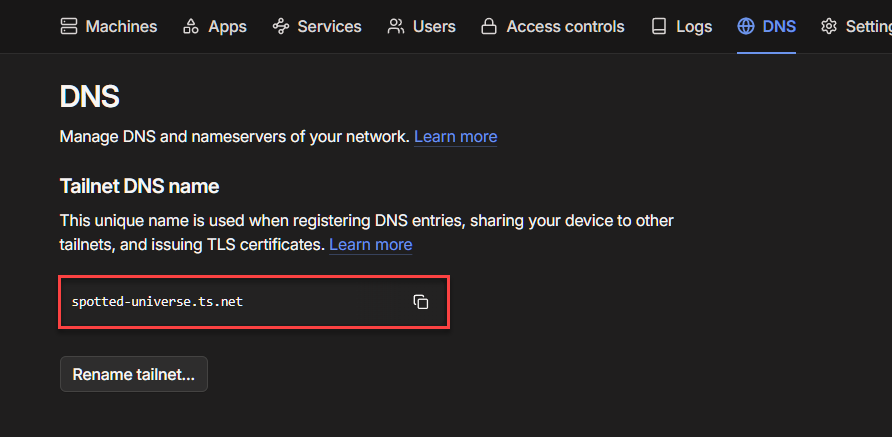The width and height of the screenshot is (892, 437).
Task: Open the Machines tab
Action: (x=121, y=27)
